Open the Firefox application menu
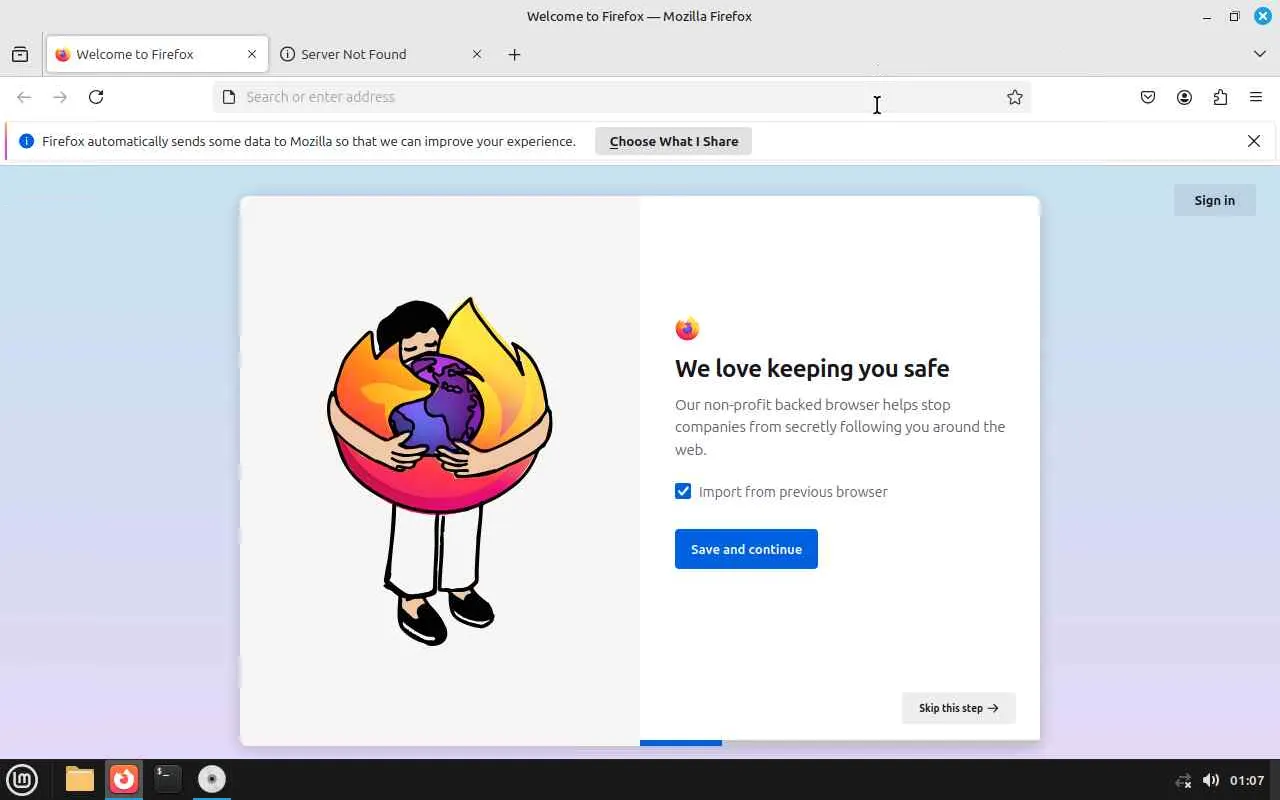 1256,97
